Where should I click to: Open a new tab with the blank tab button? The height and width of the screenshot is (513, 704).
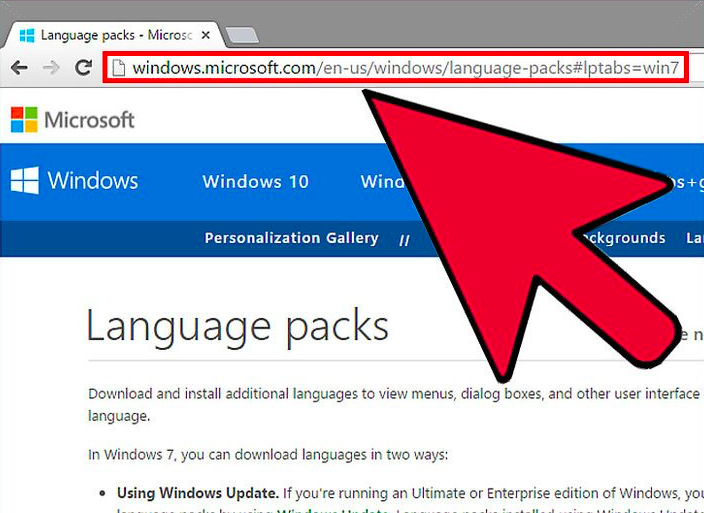point(242,36)
